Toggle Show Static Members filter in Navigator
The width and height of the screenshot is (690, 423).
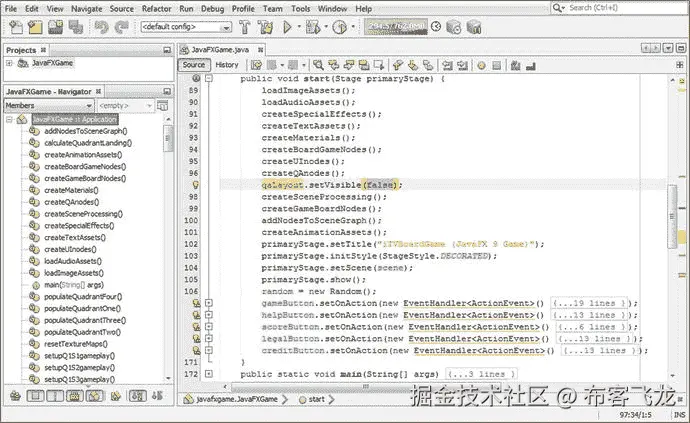click(x=55, y=396)
